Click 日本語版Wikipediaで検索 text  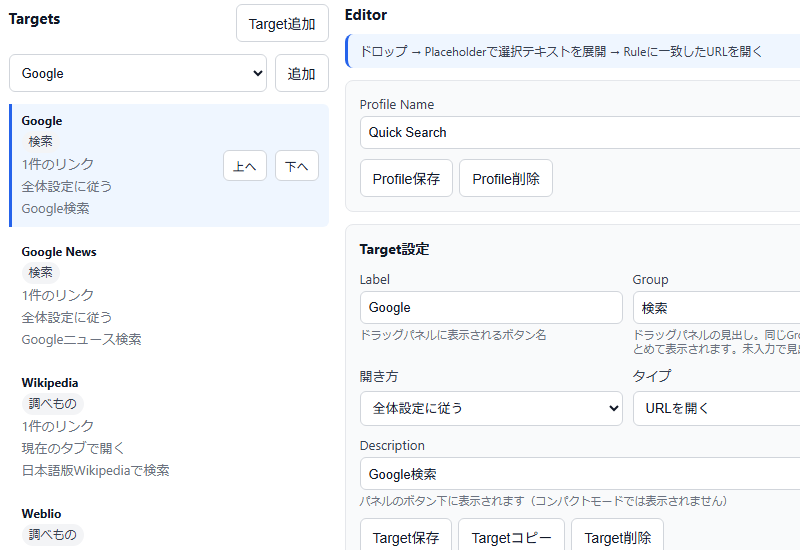[95, 470]
